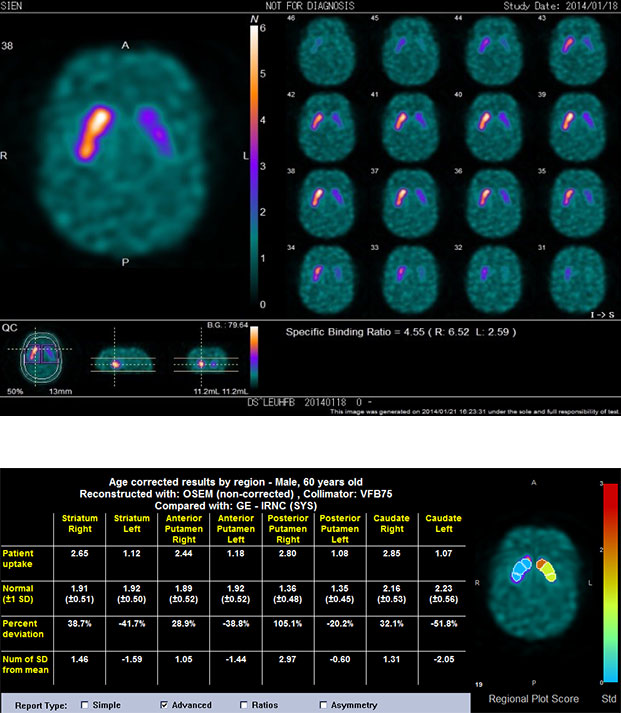Select brain slice thumbnail number 44
Image resolution: width=621 pixels, height=713 pixels.
494,51
